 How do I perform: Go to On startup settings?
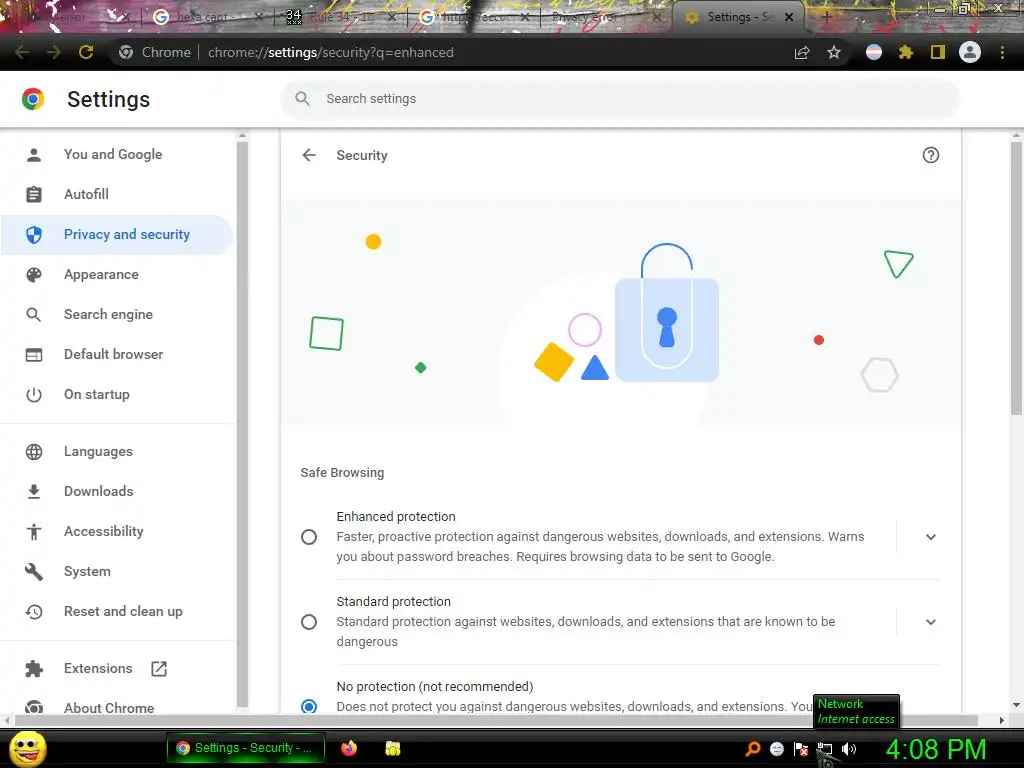tap(116, 394)
